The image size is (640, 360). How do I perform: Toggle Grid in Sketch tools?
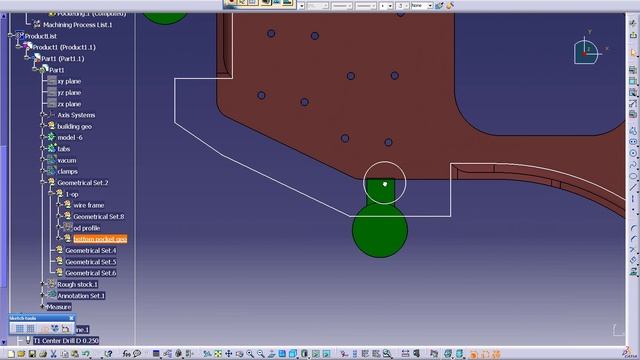point(20,329)
